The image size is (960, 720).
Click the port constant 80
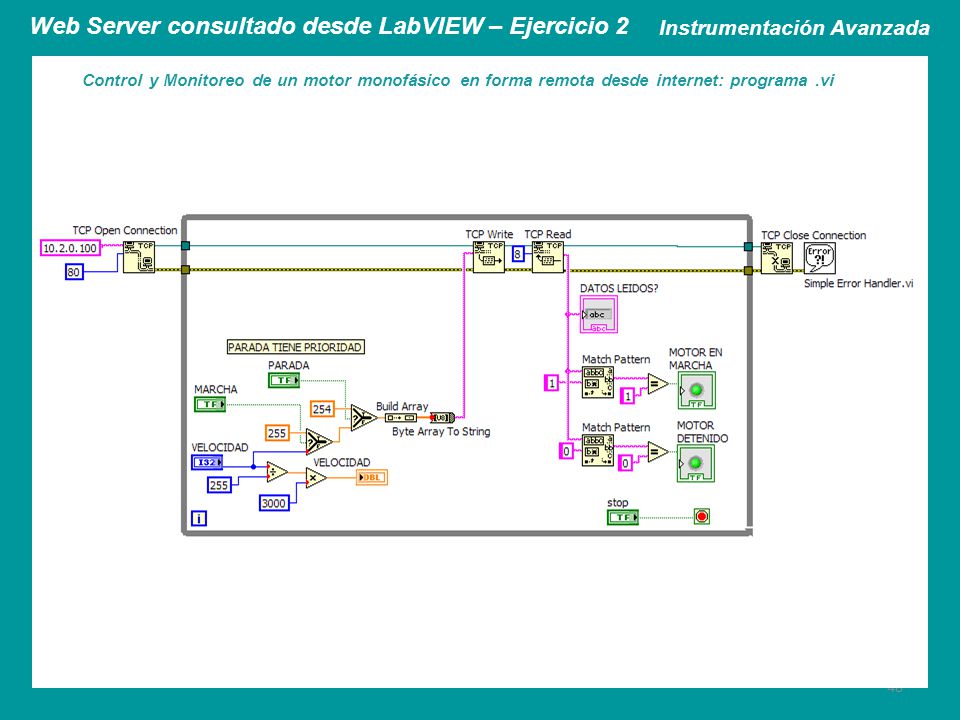[x=74, y=272]
